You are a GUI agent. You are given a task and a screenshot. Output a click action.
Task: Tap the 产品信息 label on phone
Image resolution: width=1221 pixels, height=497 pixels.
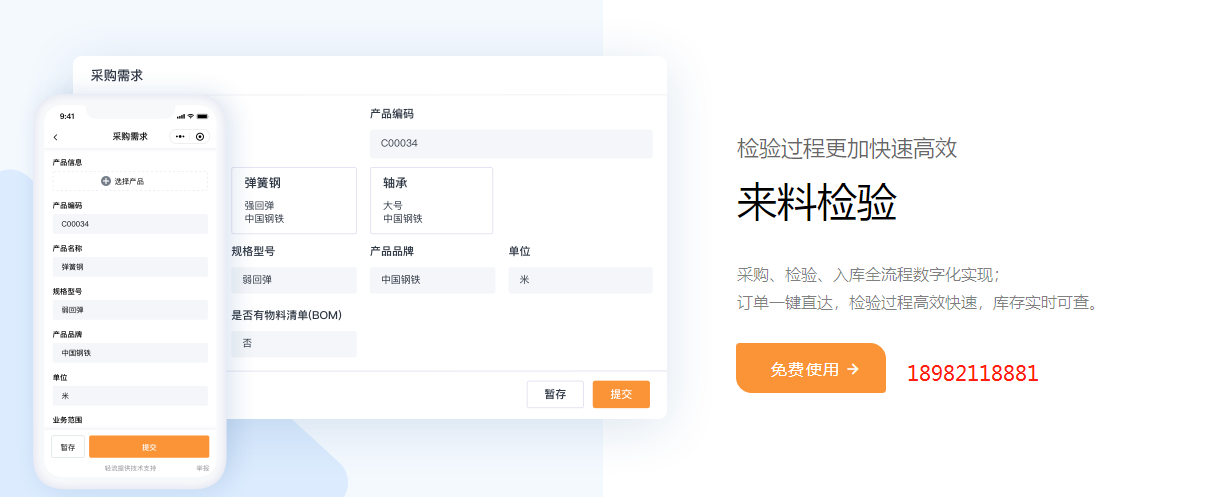click(x=67, y=162)
